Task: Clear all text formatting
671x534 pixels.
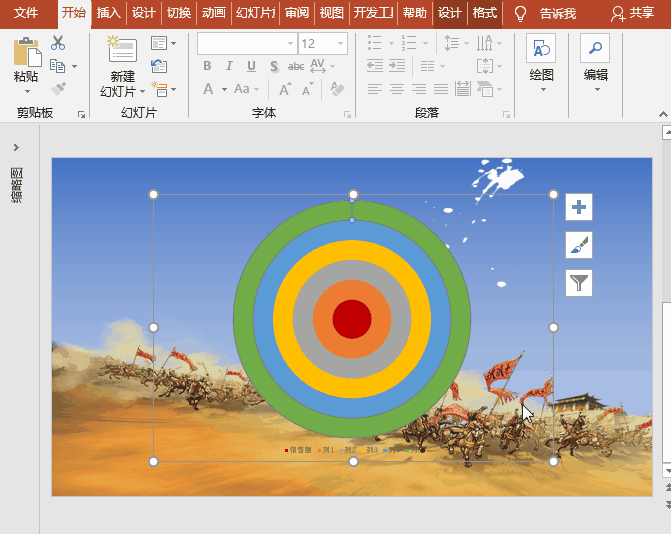Action: click(337, 89)
